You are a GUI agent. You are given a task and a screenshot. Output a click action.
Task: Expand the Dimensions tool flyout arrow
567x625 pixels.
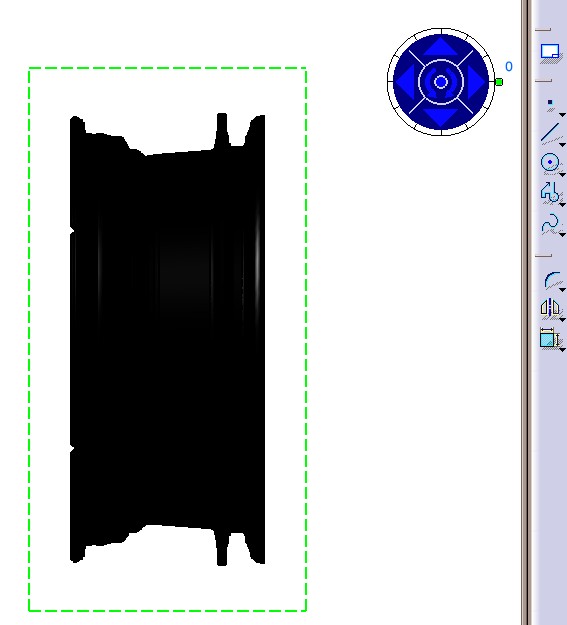pyautogui.click(x=563, y=350)
